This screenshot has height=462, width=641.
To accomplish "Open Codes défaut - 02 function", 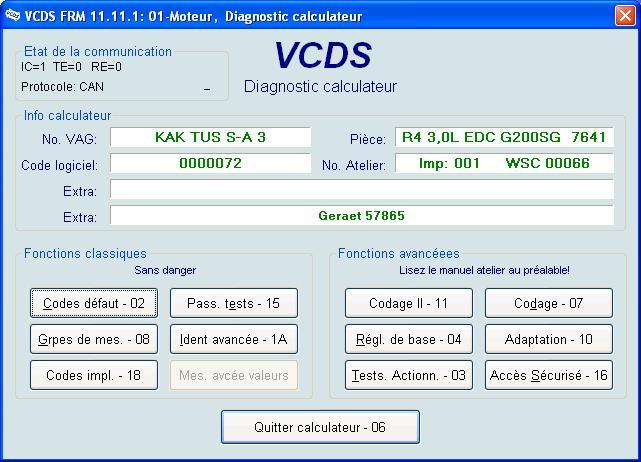I will [94, 303].
